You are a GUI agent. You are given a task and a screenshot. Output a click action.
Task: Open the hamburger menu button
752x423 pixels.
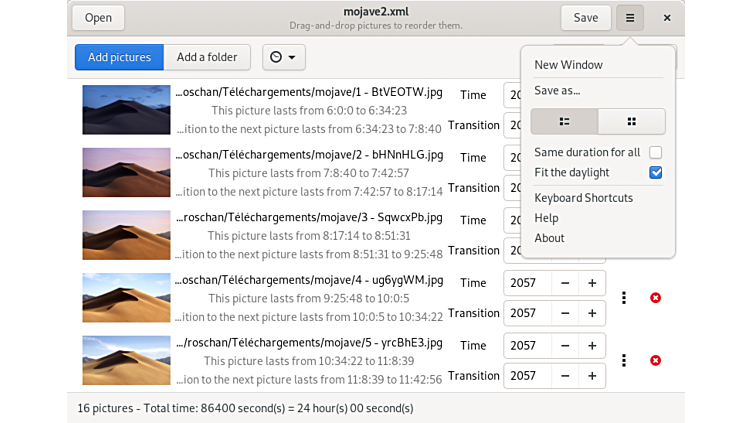pyautogui.click(x=630, y=18)
